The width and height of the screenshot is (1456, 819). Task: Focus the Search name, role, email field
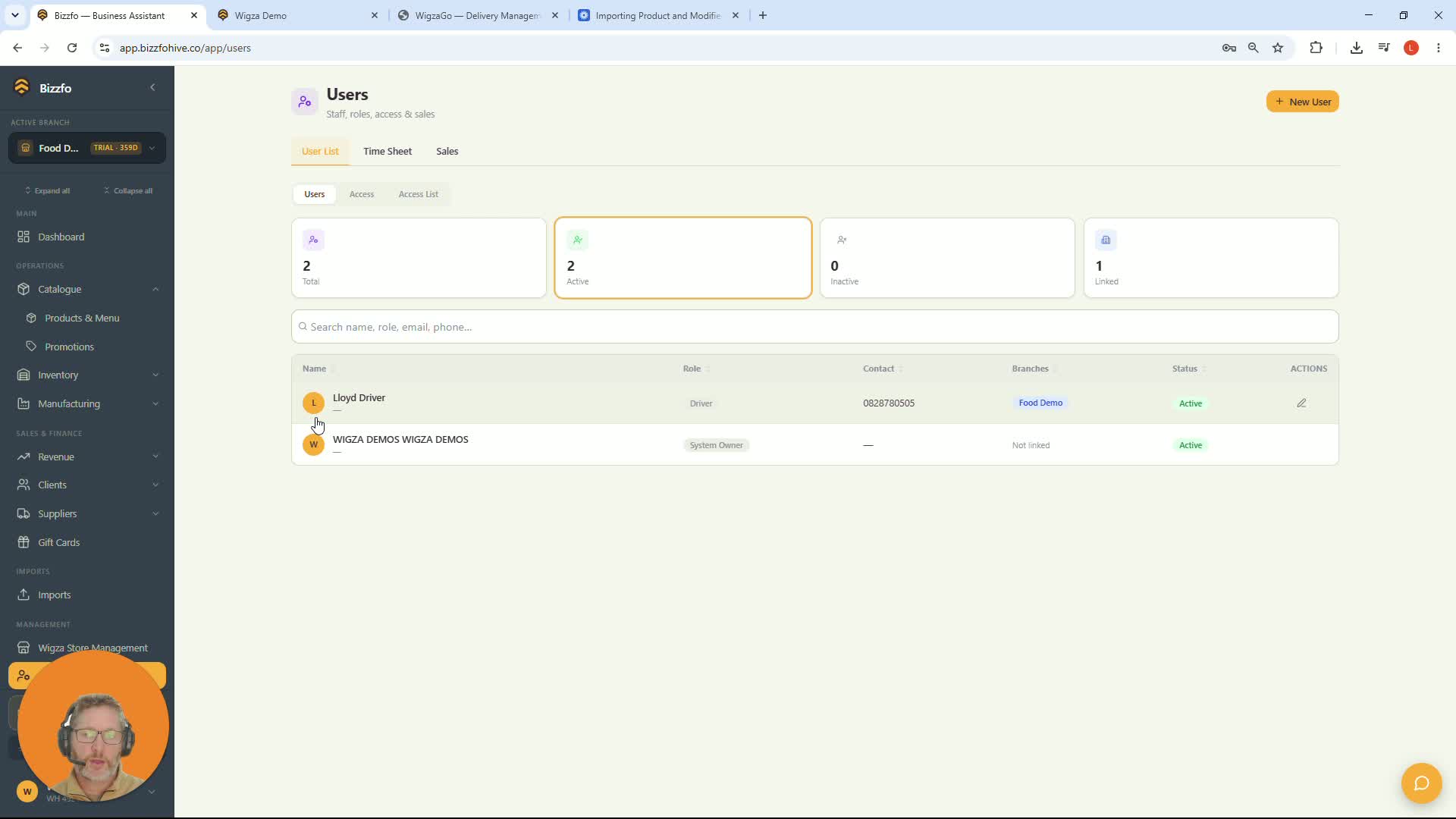pyautogui.click(x=815, y=327)
